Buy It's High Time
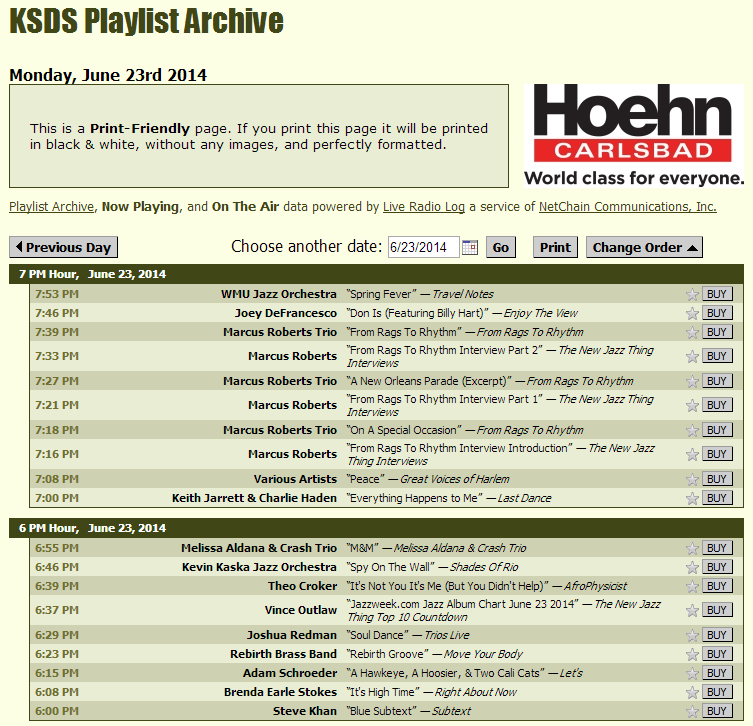This screenshot has width=753, height=726. [x=717, y=692]
